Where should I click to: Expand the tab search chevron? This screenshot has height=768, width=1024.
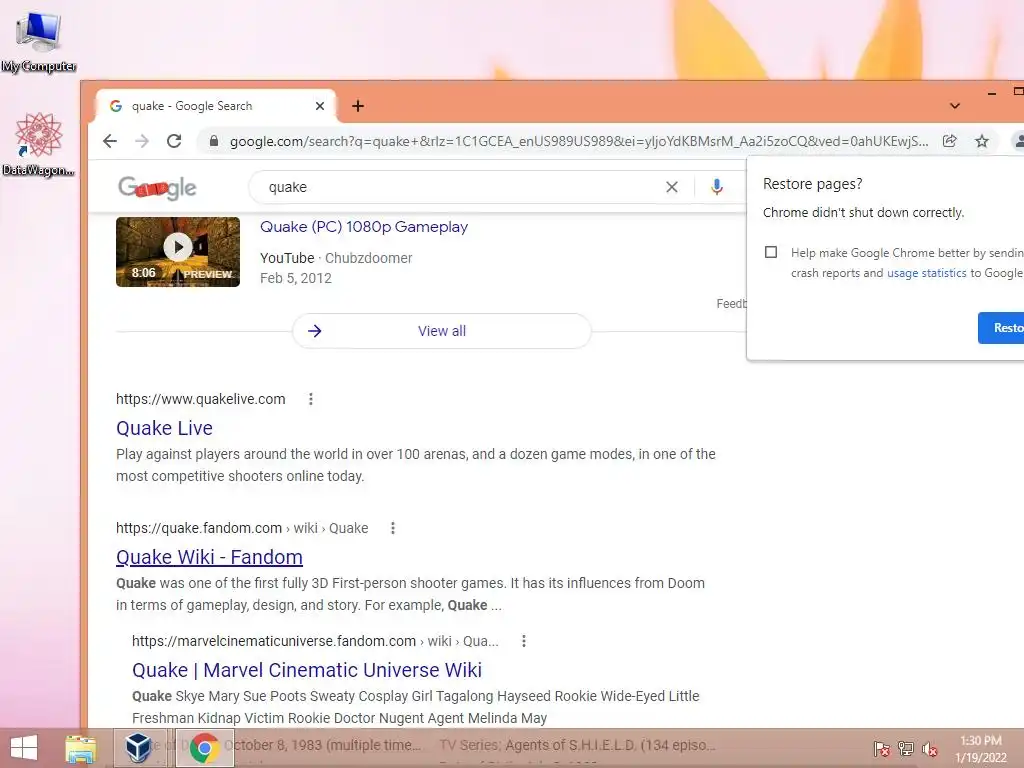[x=955, y=106]
